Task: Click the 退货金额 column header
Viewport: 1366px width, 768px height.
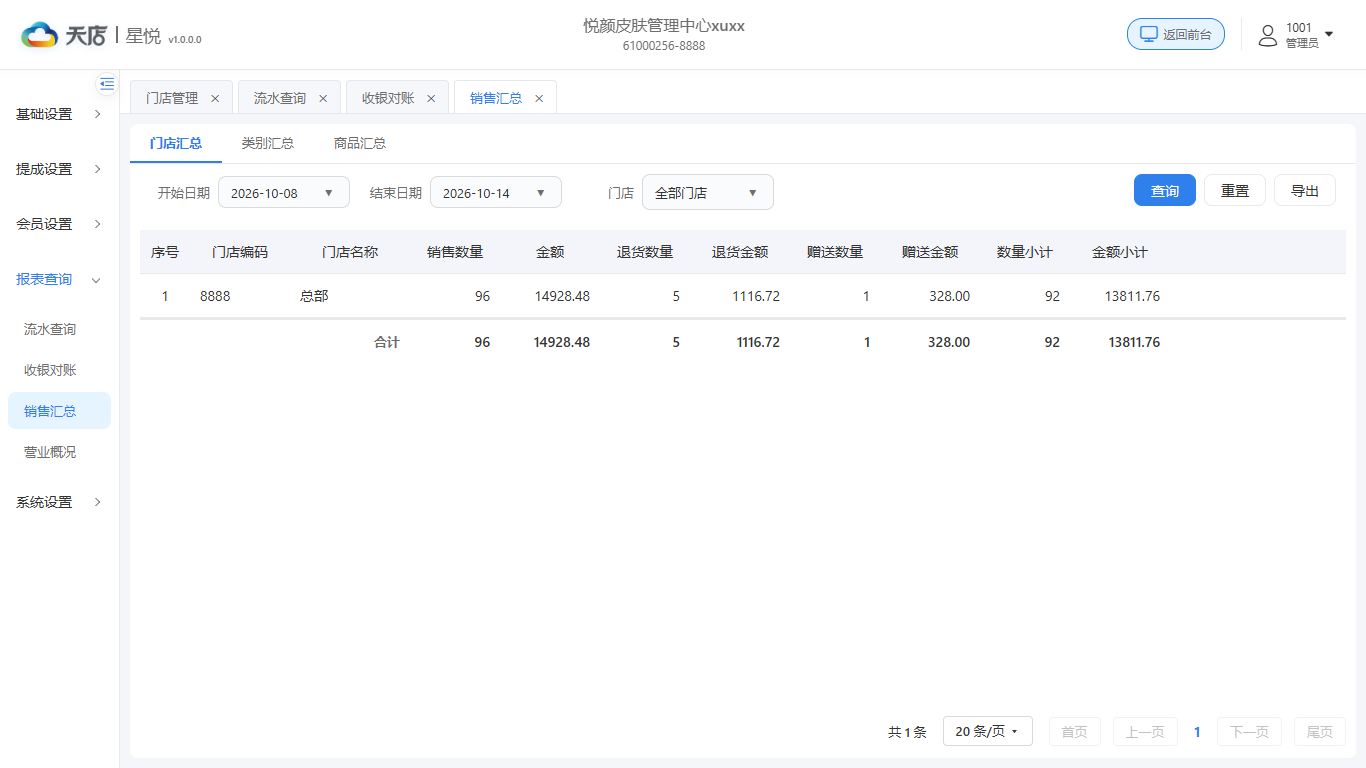Action: [x=740, y=252]
